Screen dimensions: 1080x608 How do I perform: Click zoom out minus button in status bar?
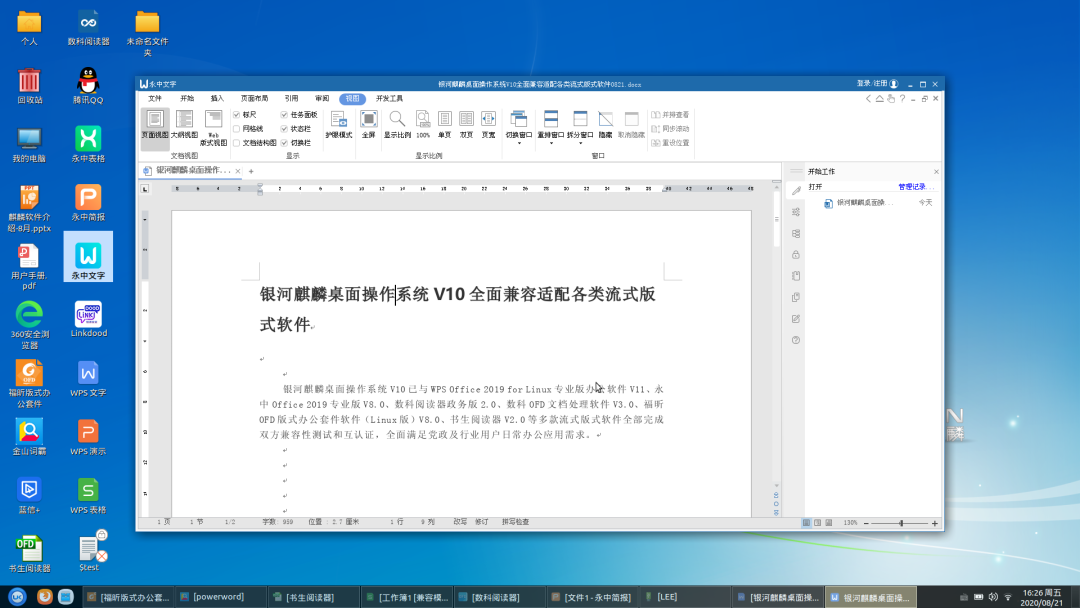click(x=866, y=523)
